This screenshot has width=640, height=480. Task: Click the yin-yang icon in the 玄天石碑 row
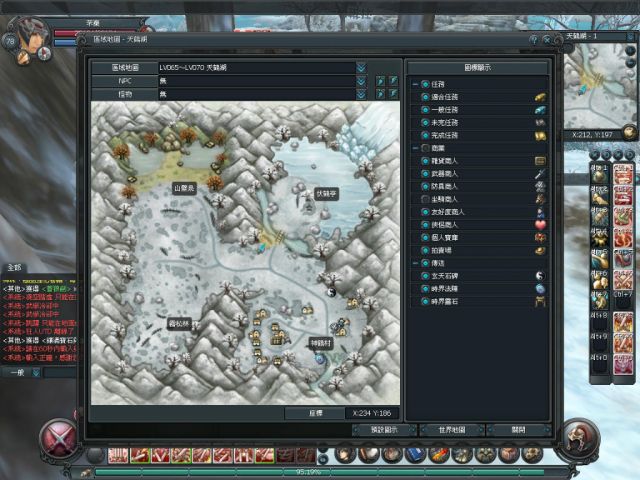click(x=540, y=276)
